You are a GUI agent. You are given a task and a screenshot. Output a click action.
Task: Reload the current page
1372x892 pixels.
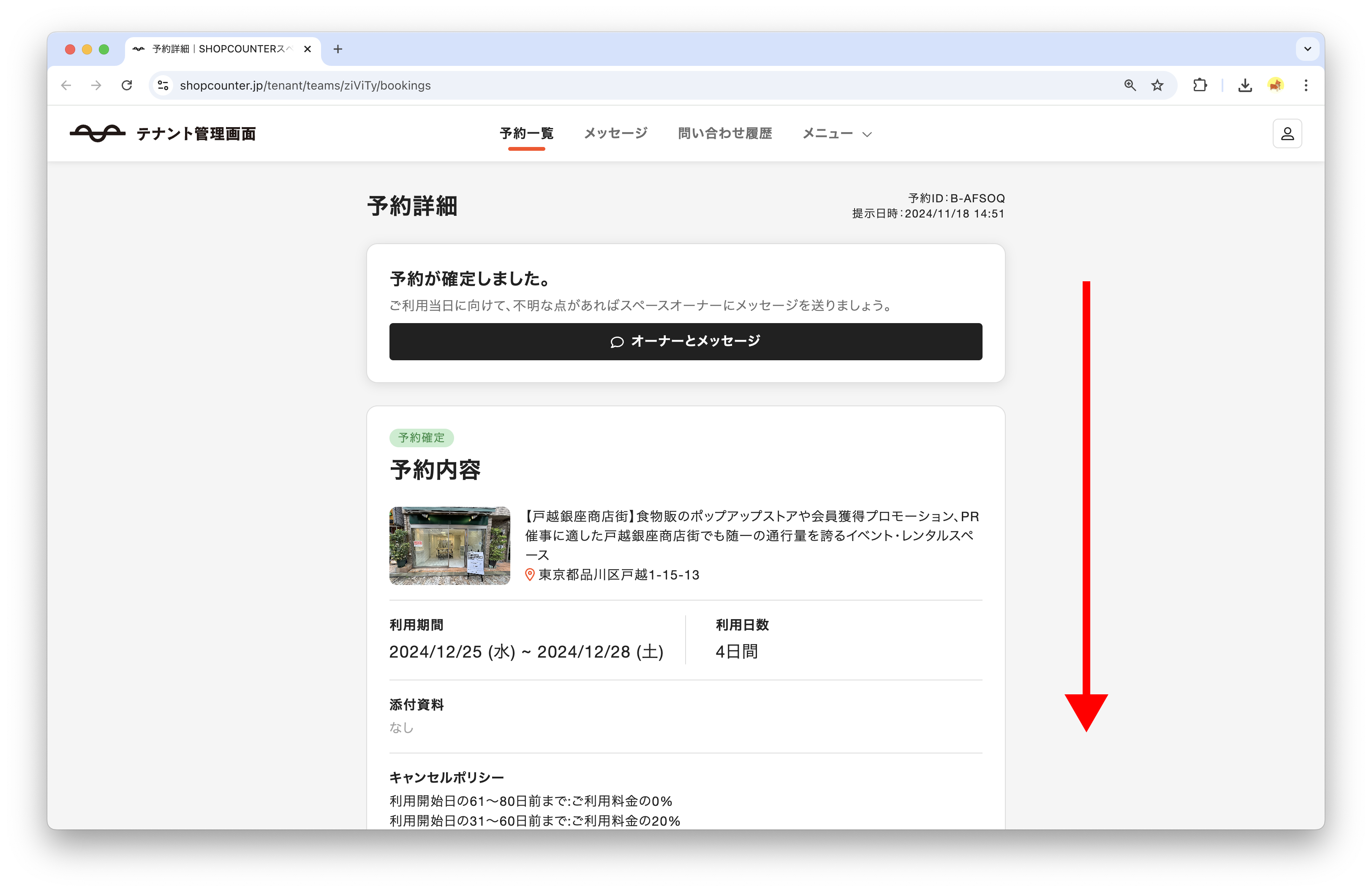click(127, 85)
